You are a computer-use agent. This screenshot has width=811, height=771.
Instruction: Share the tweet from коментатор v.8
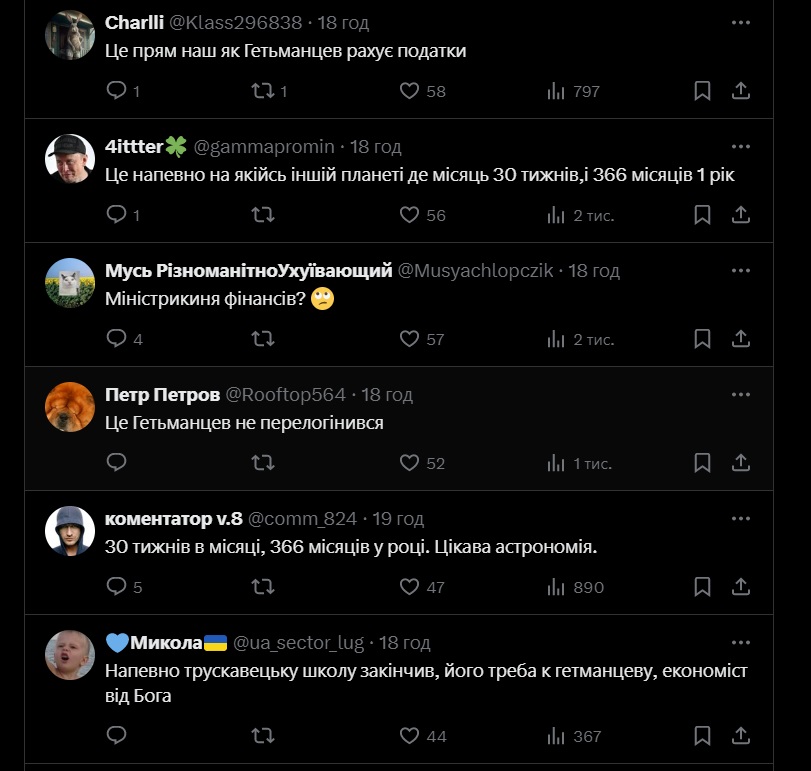[741, 587]
